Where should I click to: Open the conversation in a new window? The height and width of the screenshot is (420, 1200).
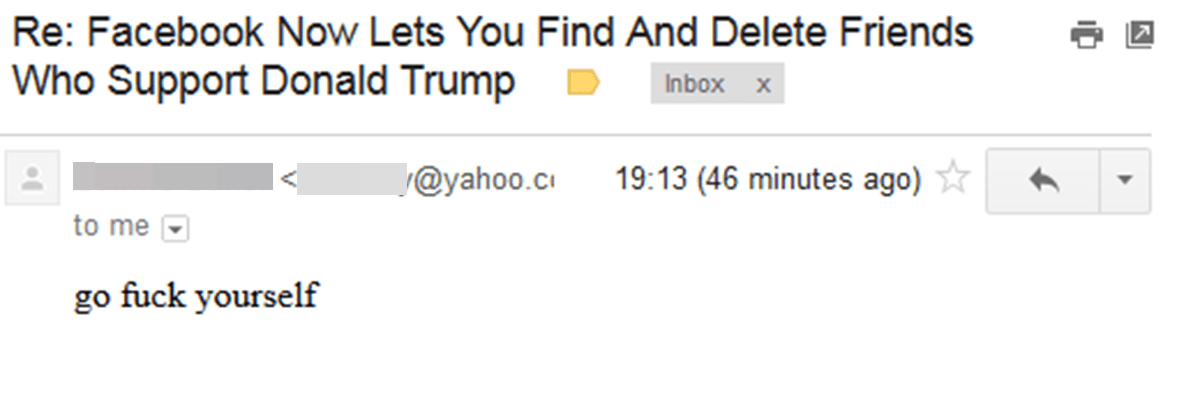click(x=1139, y=36)
